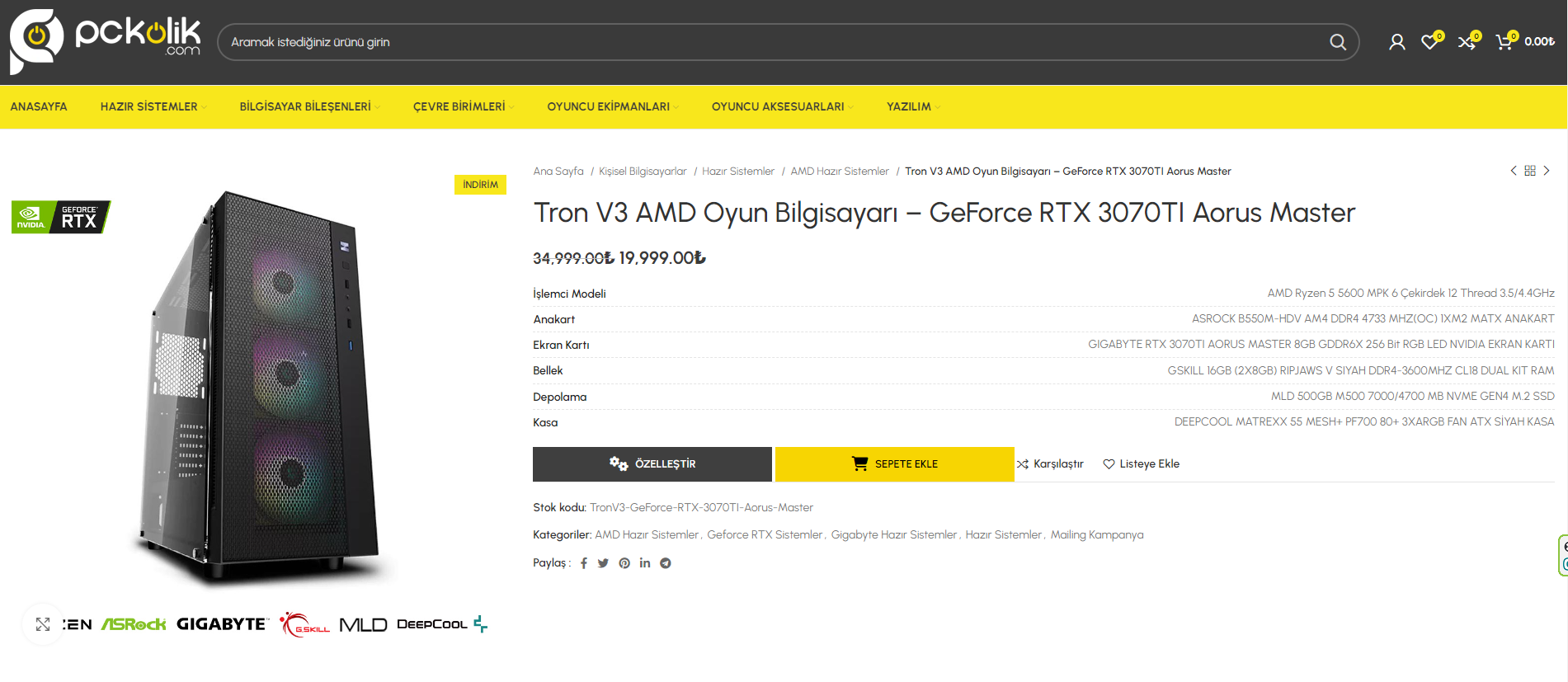Share product on Telegram

point(666,563)
